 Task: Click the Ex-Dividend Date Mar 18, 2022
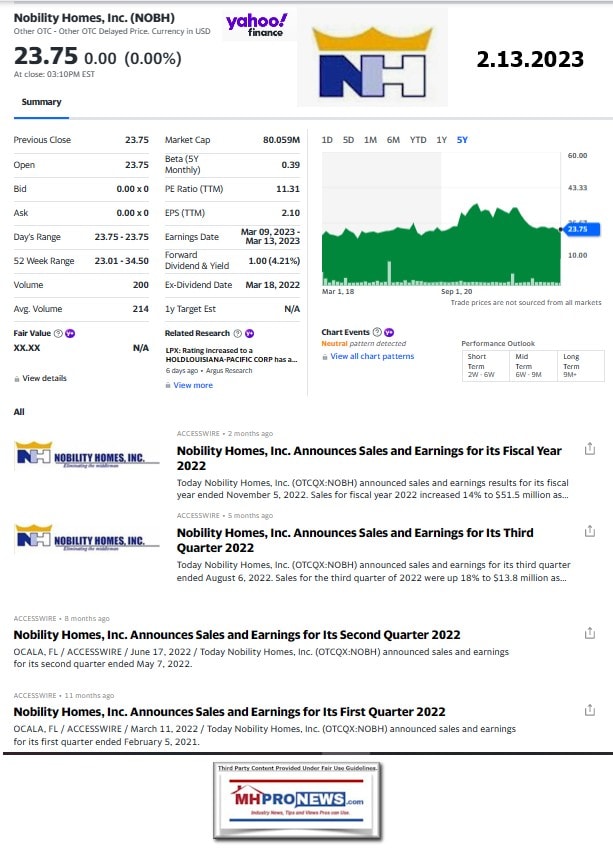tap(273, 285)
